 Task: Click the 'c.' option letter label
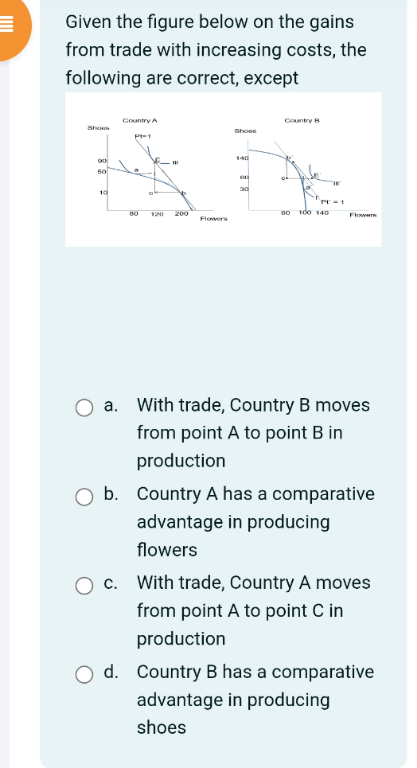[x=111, y=583]
